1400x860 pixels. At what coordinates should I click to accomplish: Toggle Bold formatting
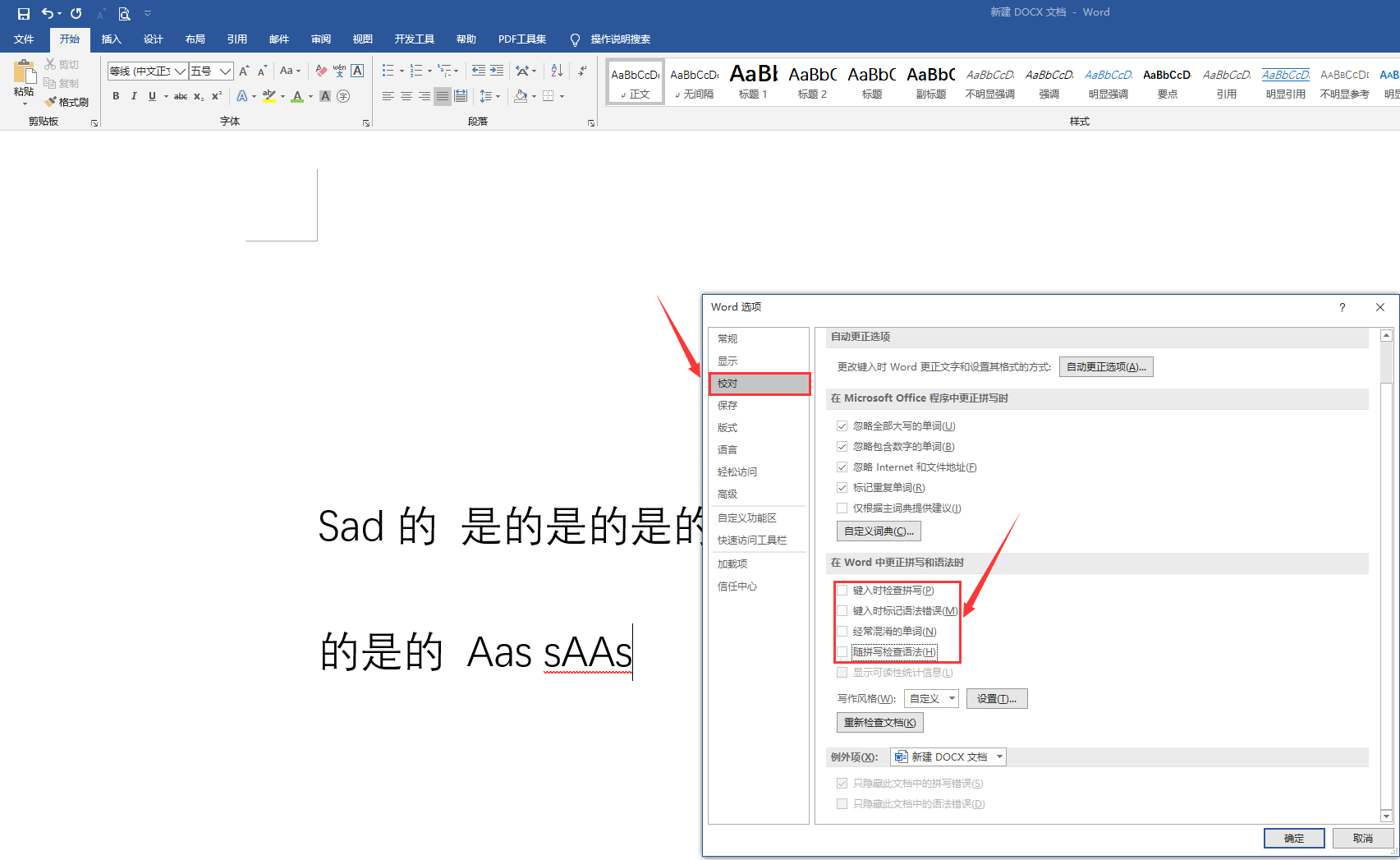tap(116, 96)
